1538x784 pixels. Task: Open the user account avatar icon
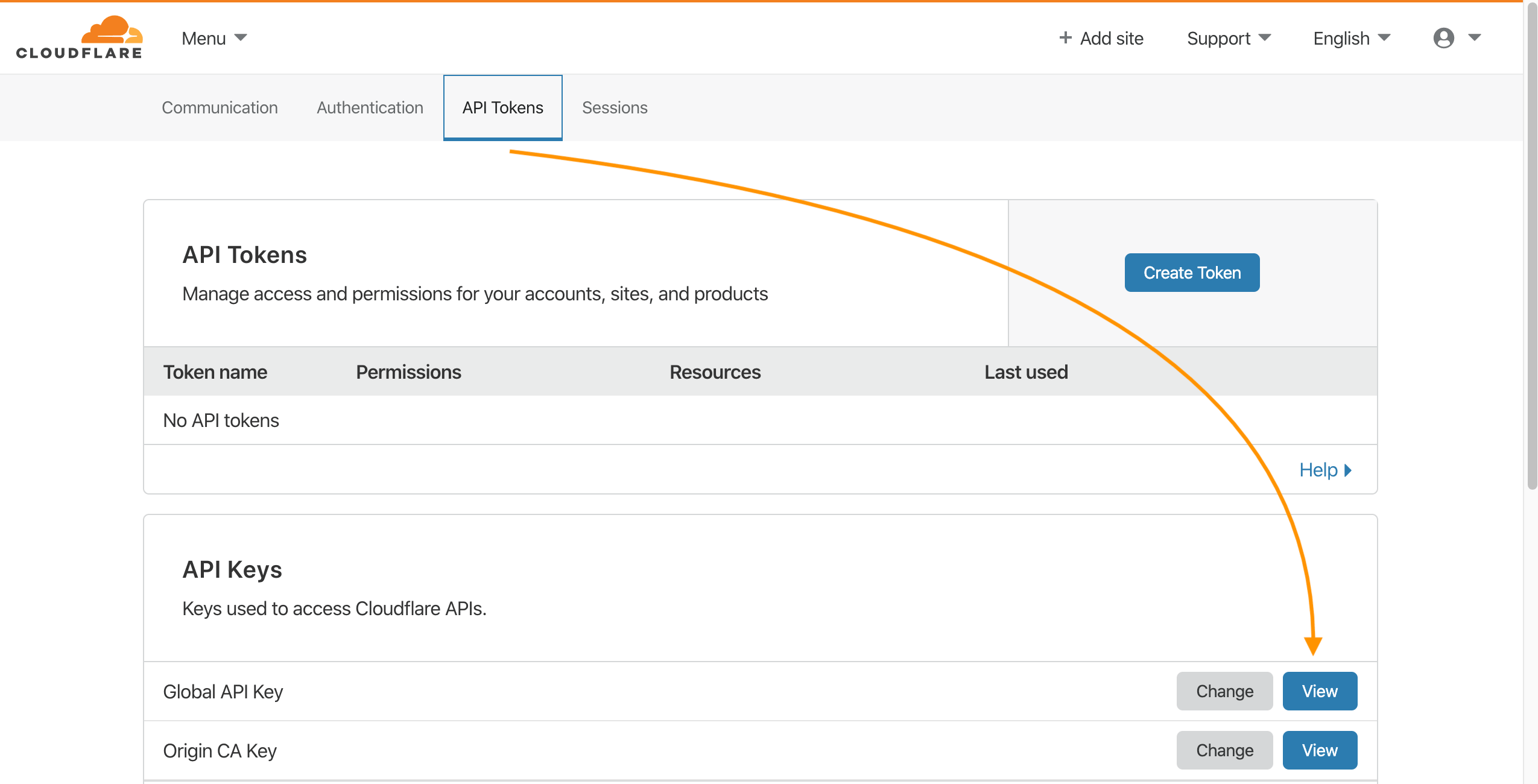tap(1443, 38)
